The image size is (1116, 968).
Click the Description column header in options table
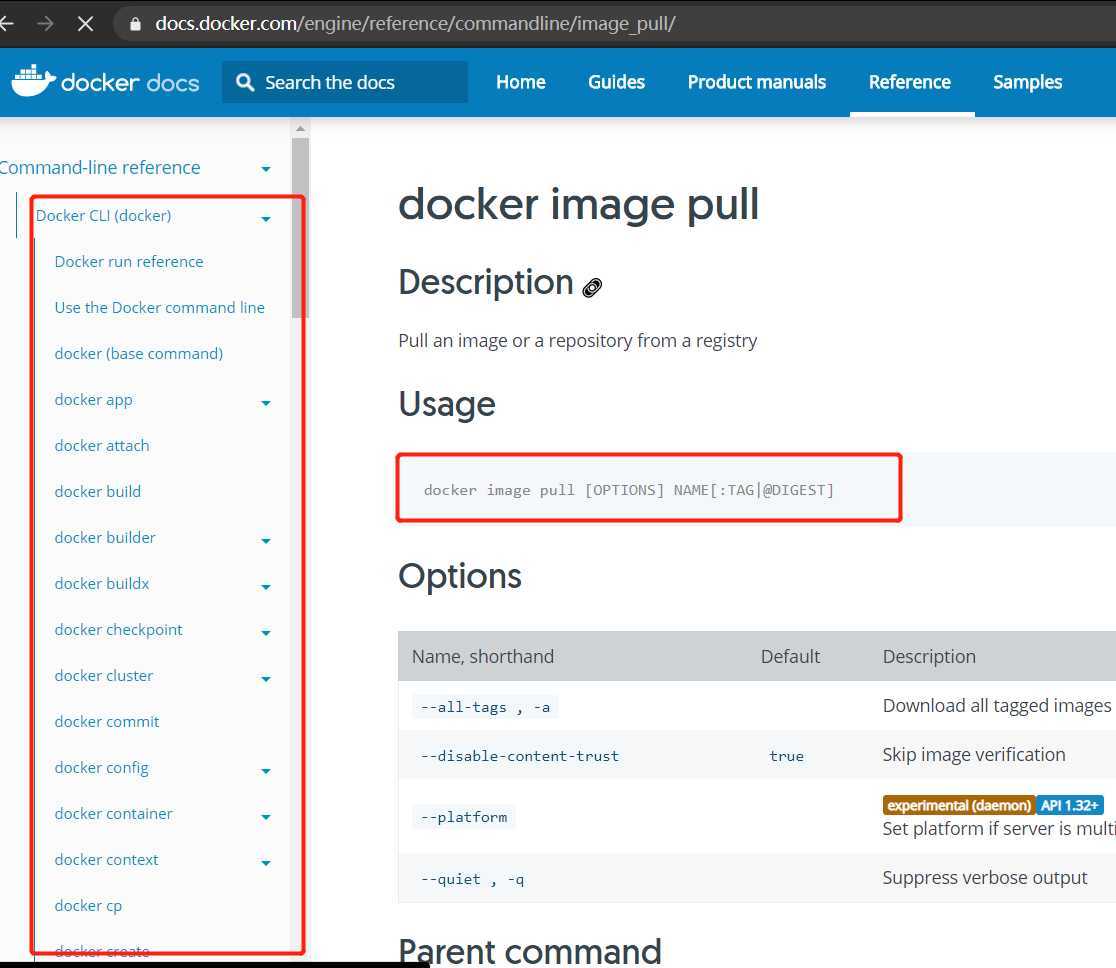(929, 656)
